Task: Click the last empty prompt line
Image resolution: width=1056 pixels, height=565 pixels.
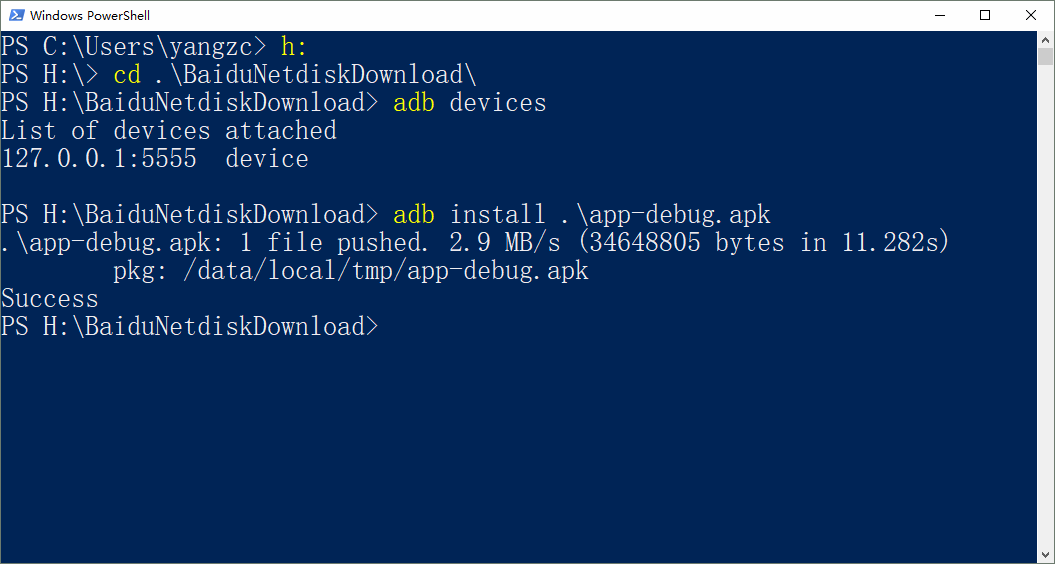Action: coord(600,327)
